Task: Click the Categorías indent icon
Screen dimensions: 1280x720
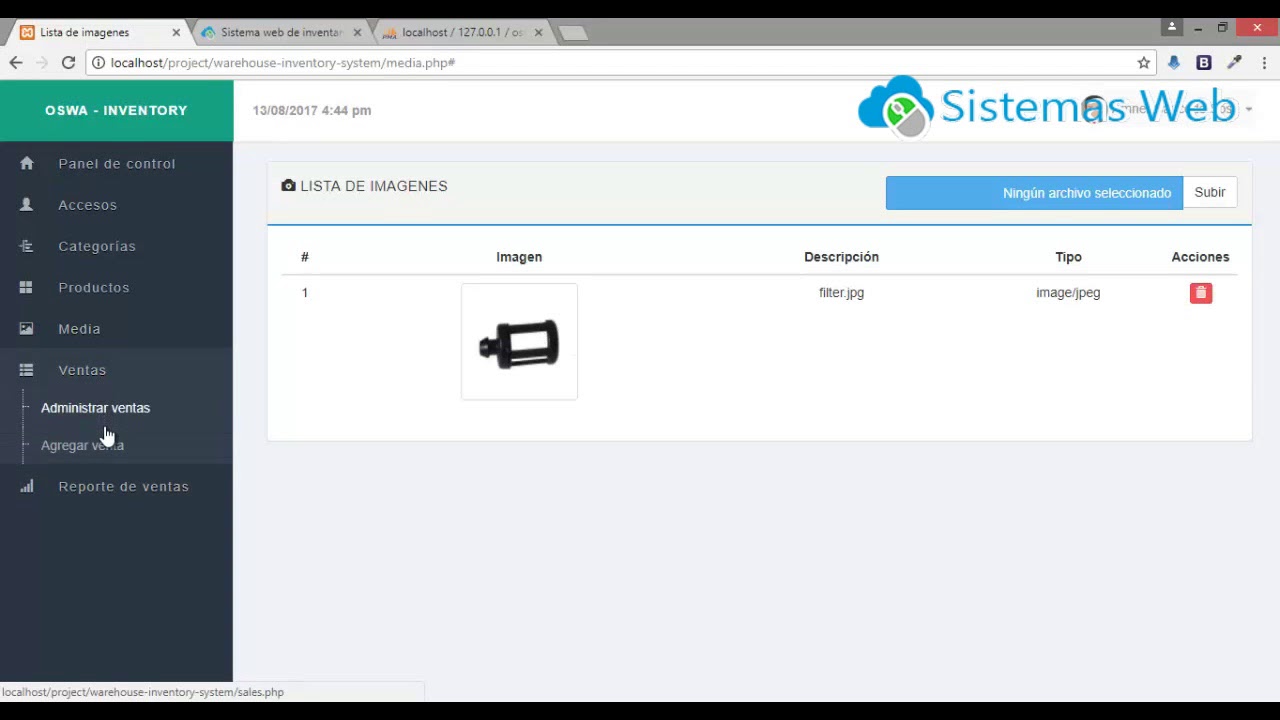Action: point(26,246)
